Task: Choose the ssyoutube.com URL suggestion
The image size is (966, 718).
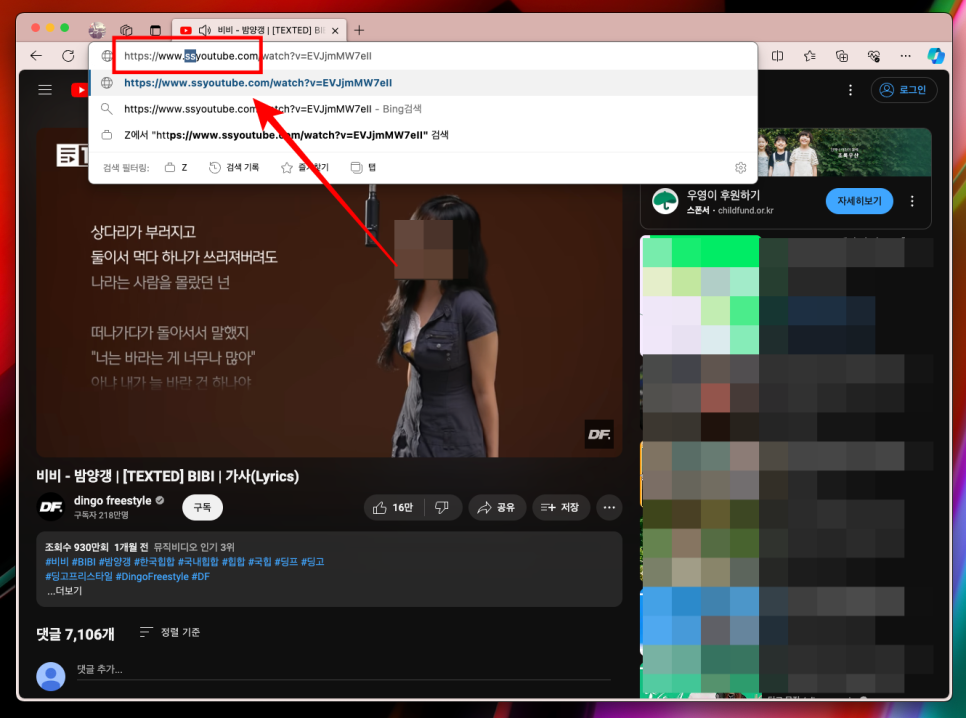Action: pos(423,83)
